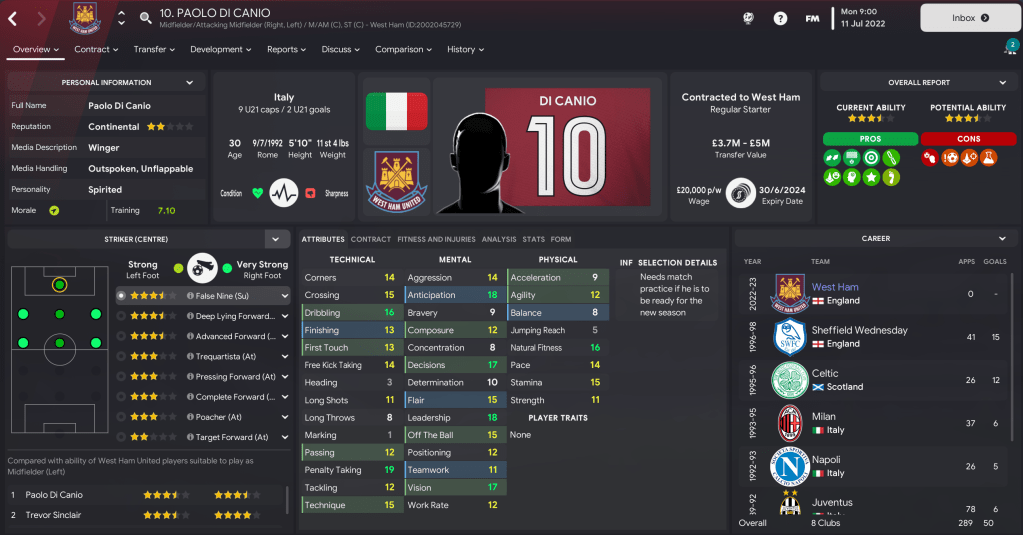Click the heart condition icon
Viewport: 1023px width, 535px height.
click(258, 193)
